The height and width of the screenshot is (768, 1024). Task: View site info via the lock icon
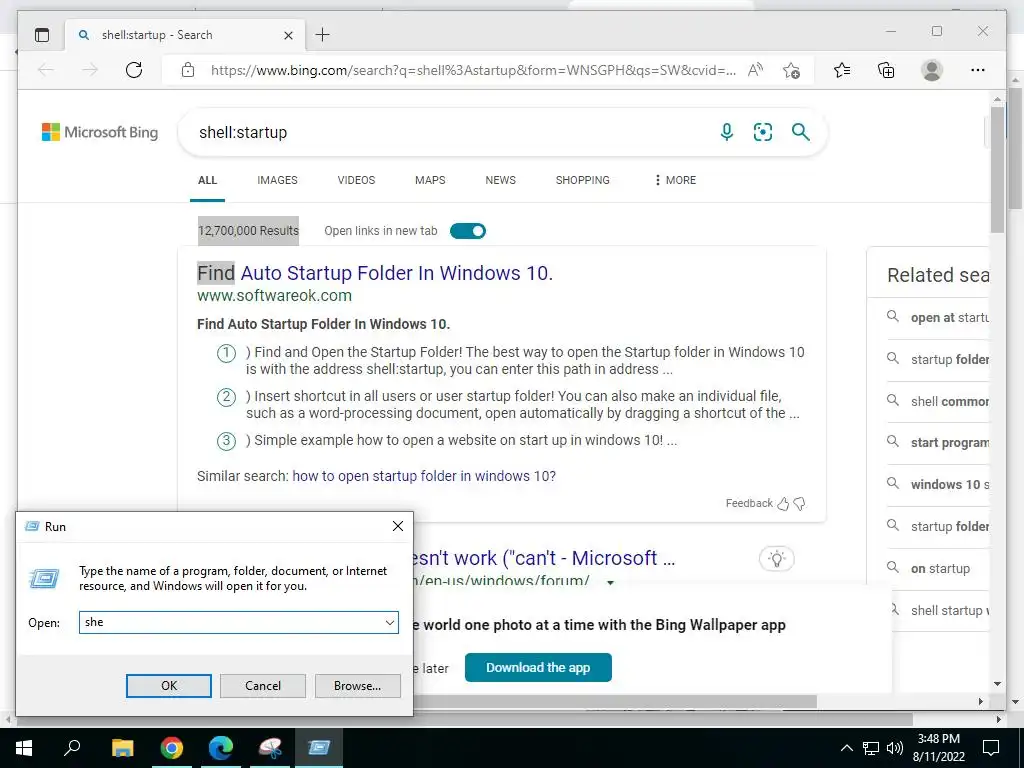(188, 70)
